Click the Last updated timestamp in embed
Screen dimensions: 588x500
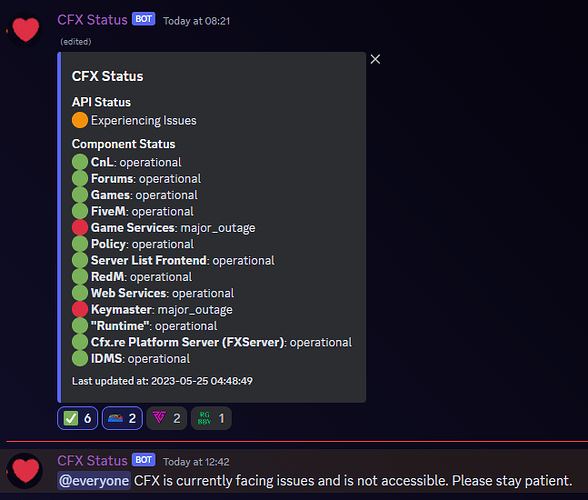pyautogui.click(x=162, y=381)
